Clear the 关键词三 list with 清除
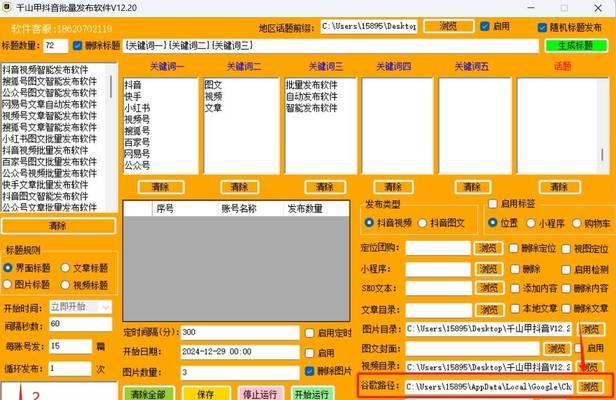Image resolution: width=616 pixels, height=400 pixels. pyautogui.click(x=325, y=187)
